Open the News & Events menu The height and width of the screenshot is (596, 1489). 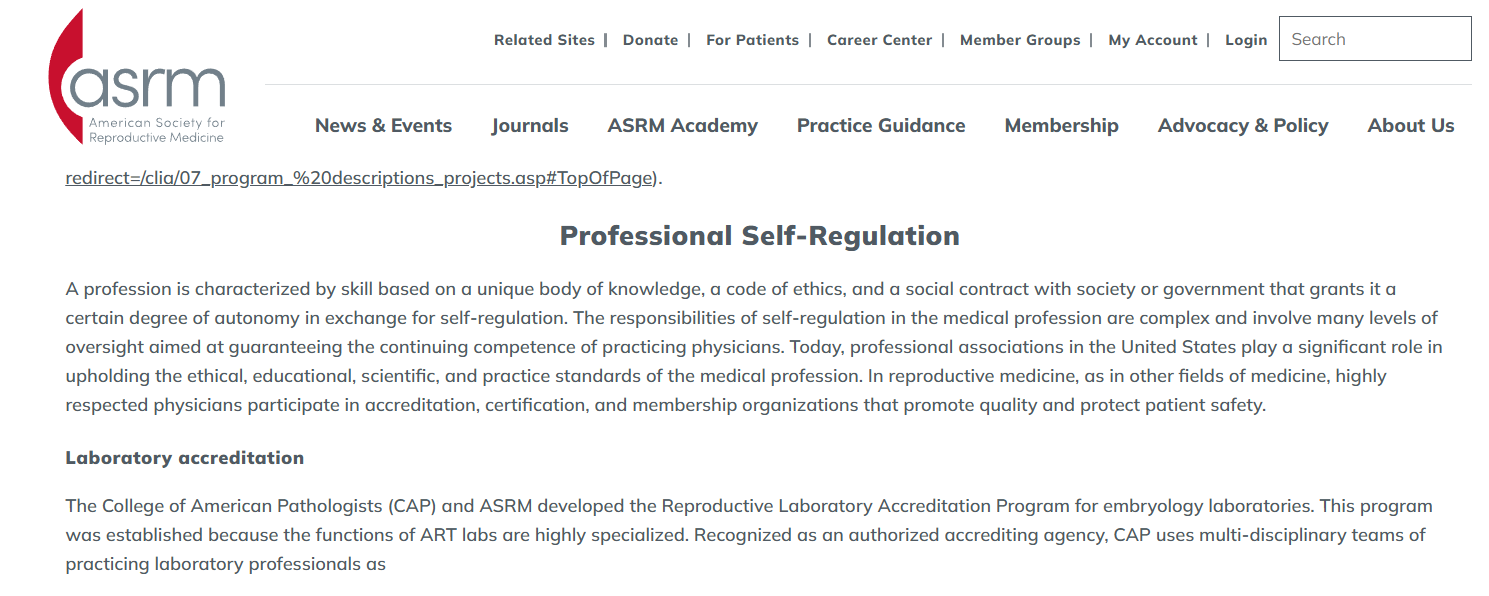[383, 126]
